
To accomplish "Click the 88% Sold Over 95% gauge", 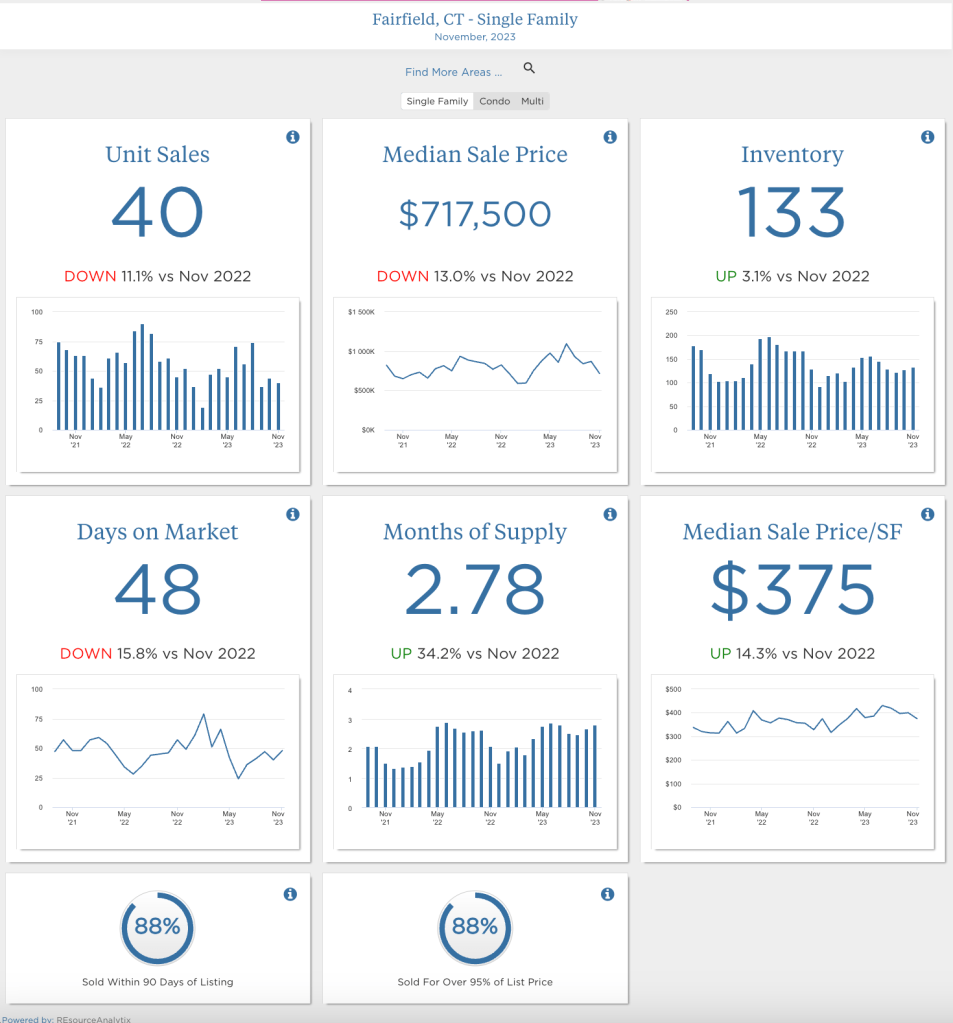I will click(x=474, y=927).
